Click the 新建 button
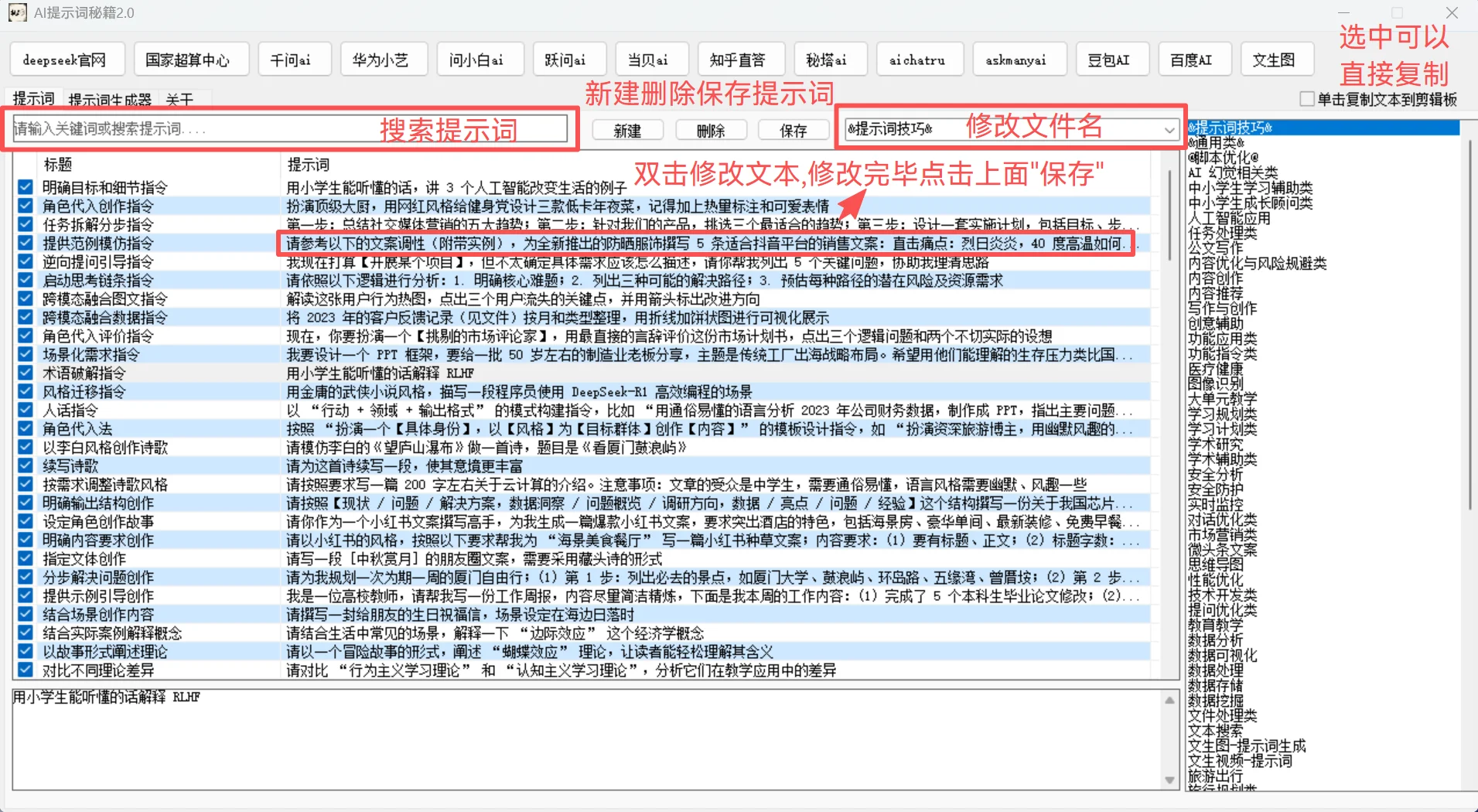The width and height of the screenshot is (1478, 812). tap(627, 131)
